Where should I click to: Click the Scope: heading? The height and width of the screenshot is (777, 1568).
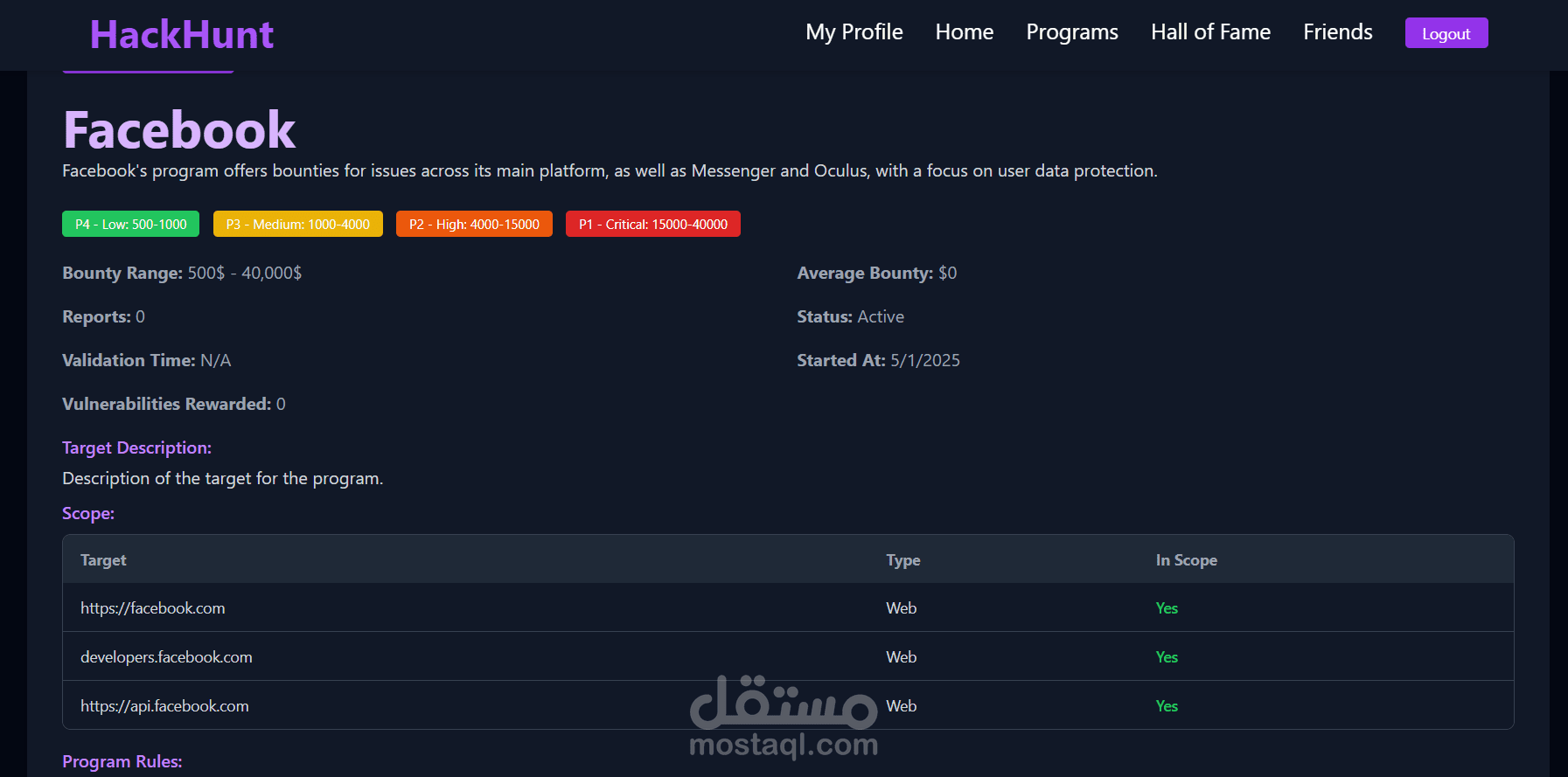pos(88,513)
